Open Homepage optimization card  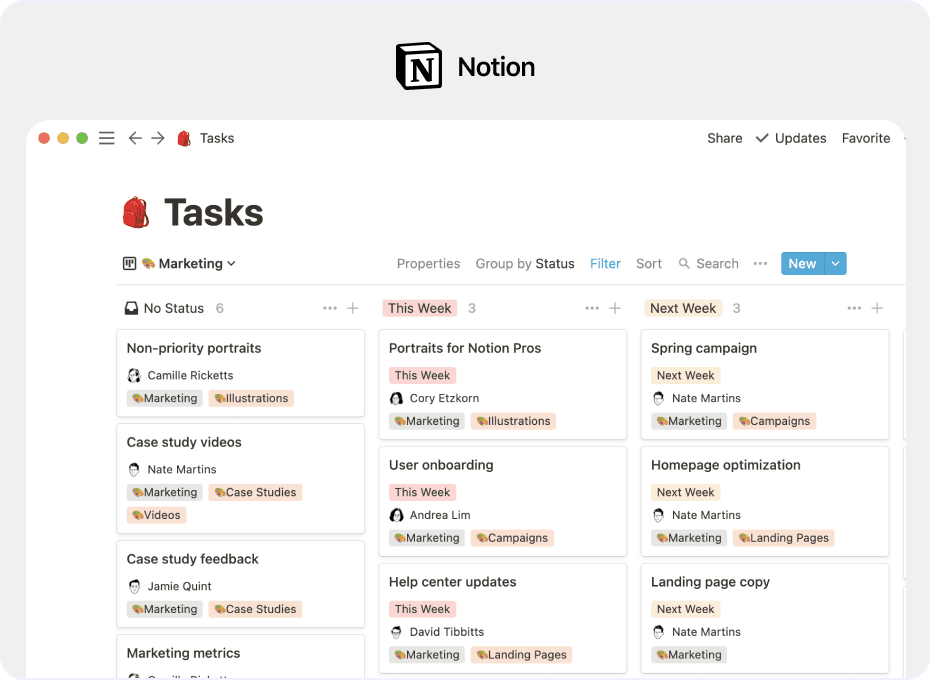pos(765,501)
